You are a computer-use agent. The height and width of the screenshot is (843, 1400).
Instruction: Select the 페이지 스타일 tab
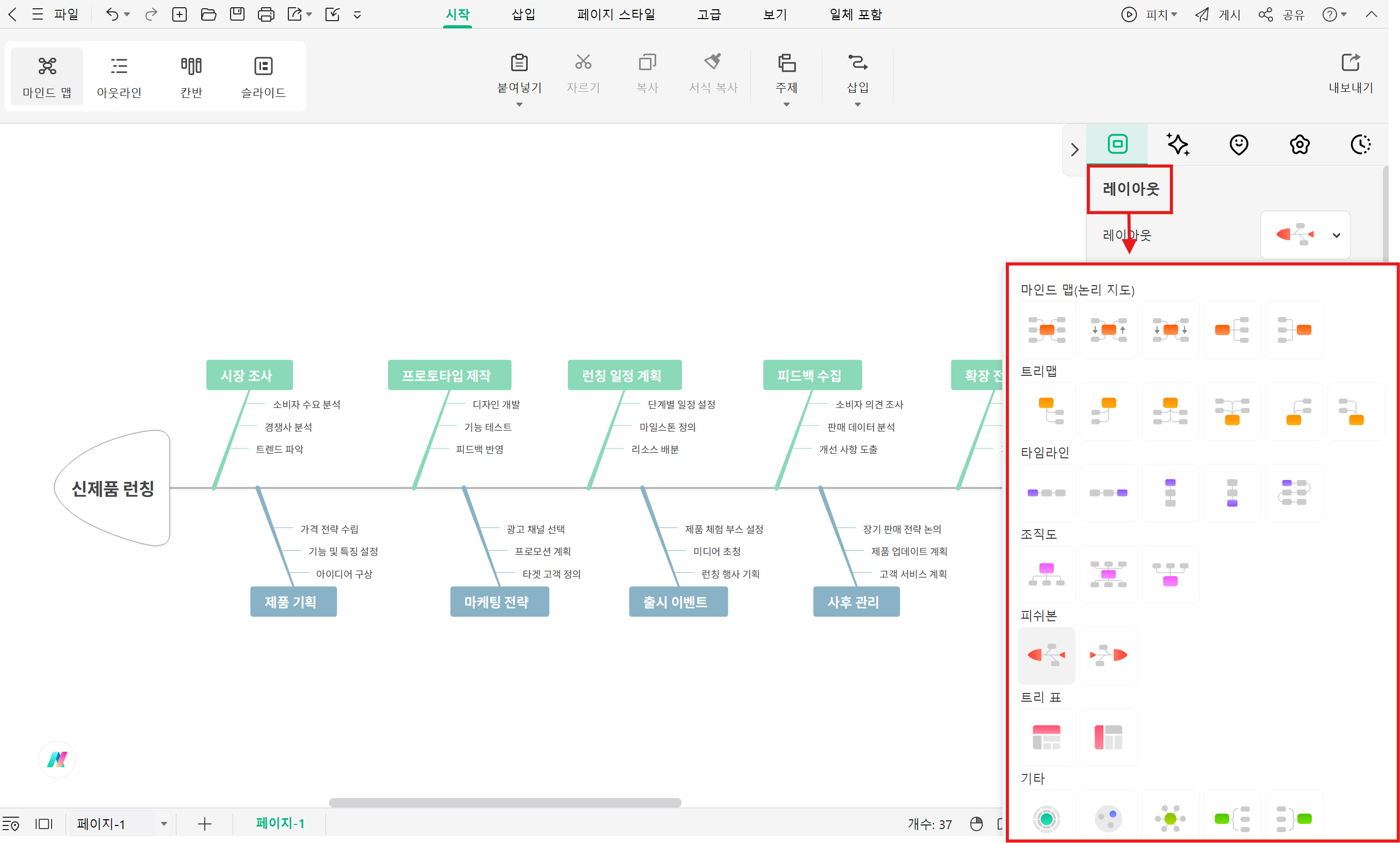(616, 14)
